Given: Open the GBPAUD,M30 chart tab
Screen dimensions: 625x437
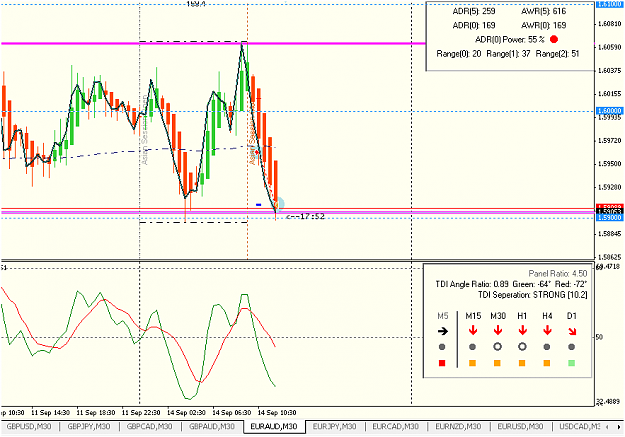Looking at the screenshot, I should pyautogui.click(x=212, y=426).
